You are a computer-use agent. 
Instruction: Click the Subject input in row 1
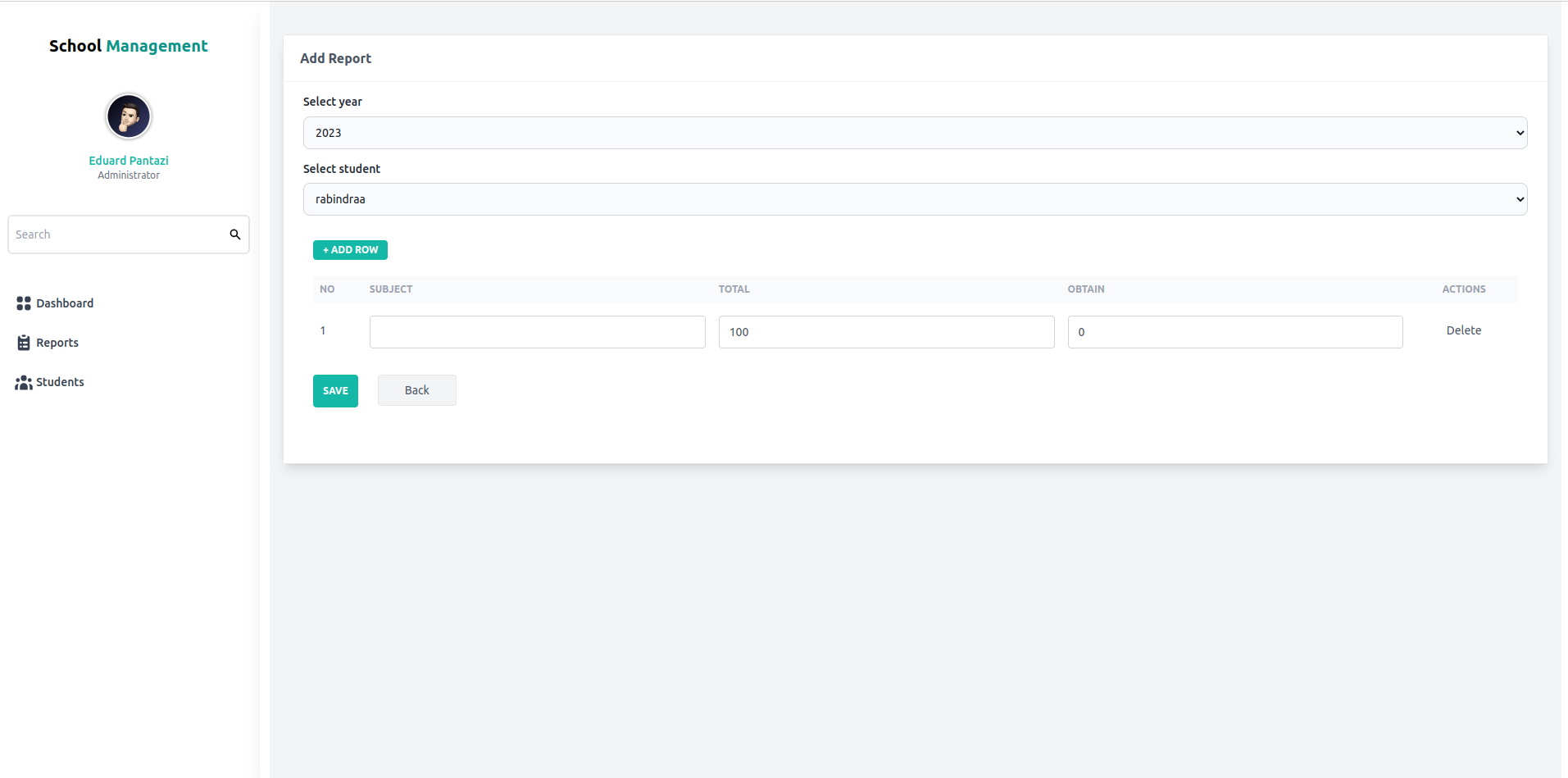pos(538,332)
